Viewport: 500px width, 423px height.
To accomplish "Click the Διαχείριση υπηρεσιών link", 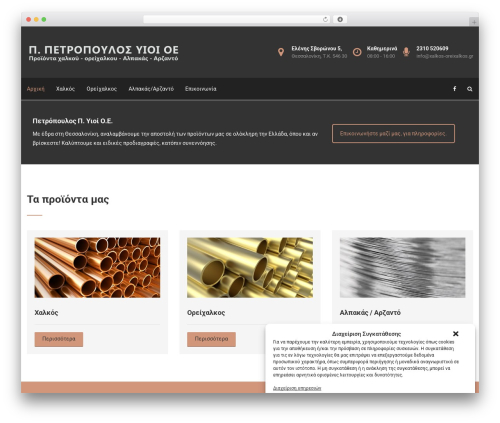I will click(x=297, y=388).
